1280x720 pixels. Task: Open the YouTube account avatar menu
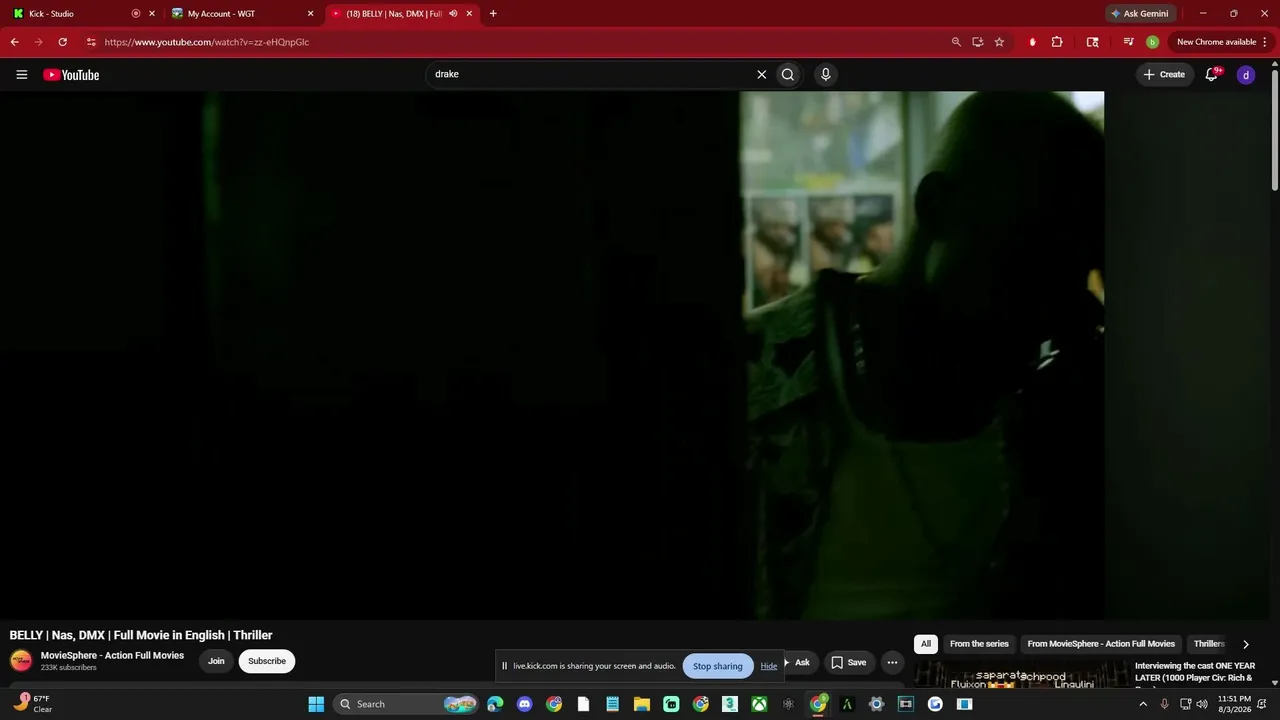[1246, 75]
